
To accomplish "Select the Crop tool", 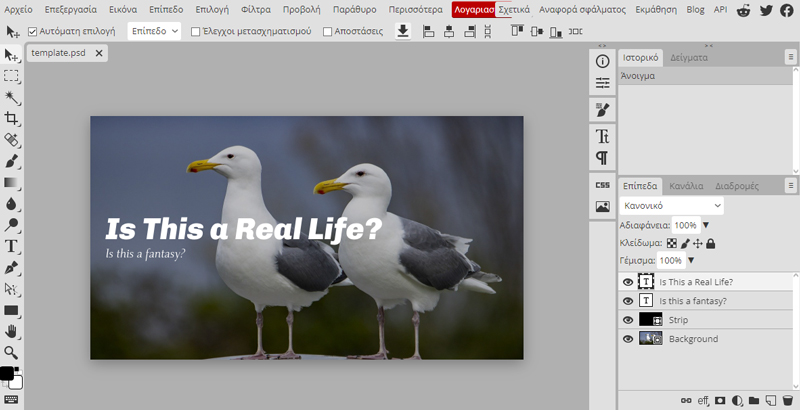I will click(x=11, y=118).
